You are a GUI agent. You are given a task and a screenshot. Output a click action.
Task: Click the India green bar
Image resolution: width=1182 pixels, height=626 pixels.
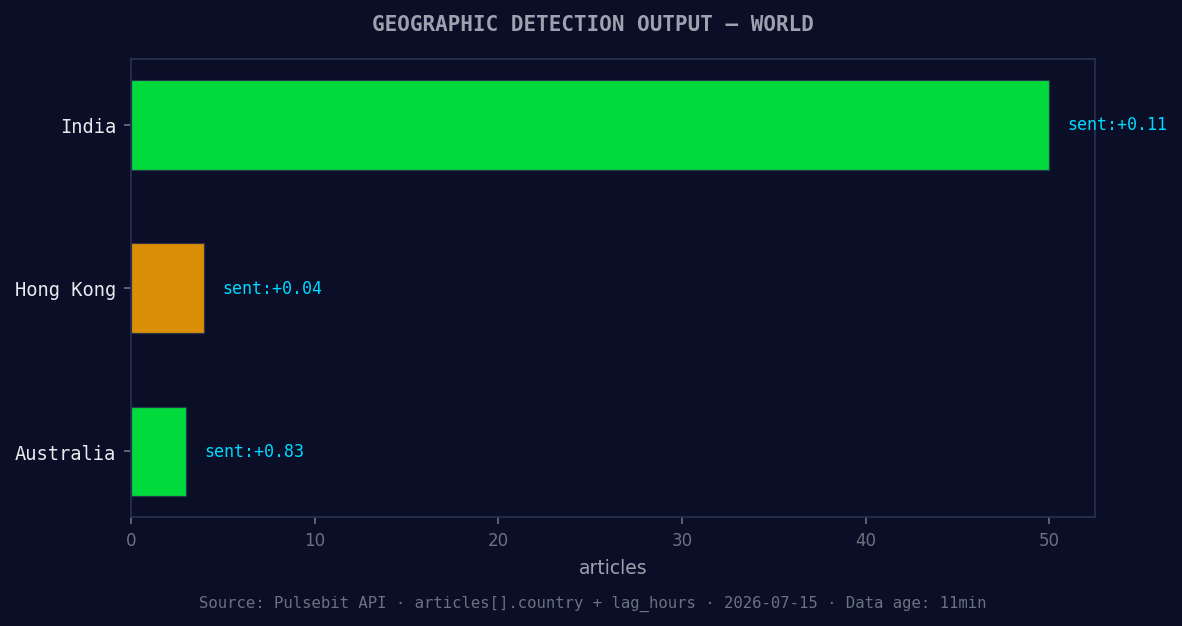click(x=590, y=125)
